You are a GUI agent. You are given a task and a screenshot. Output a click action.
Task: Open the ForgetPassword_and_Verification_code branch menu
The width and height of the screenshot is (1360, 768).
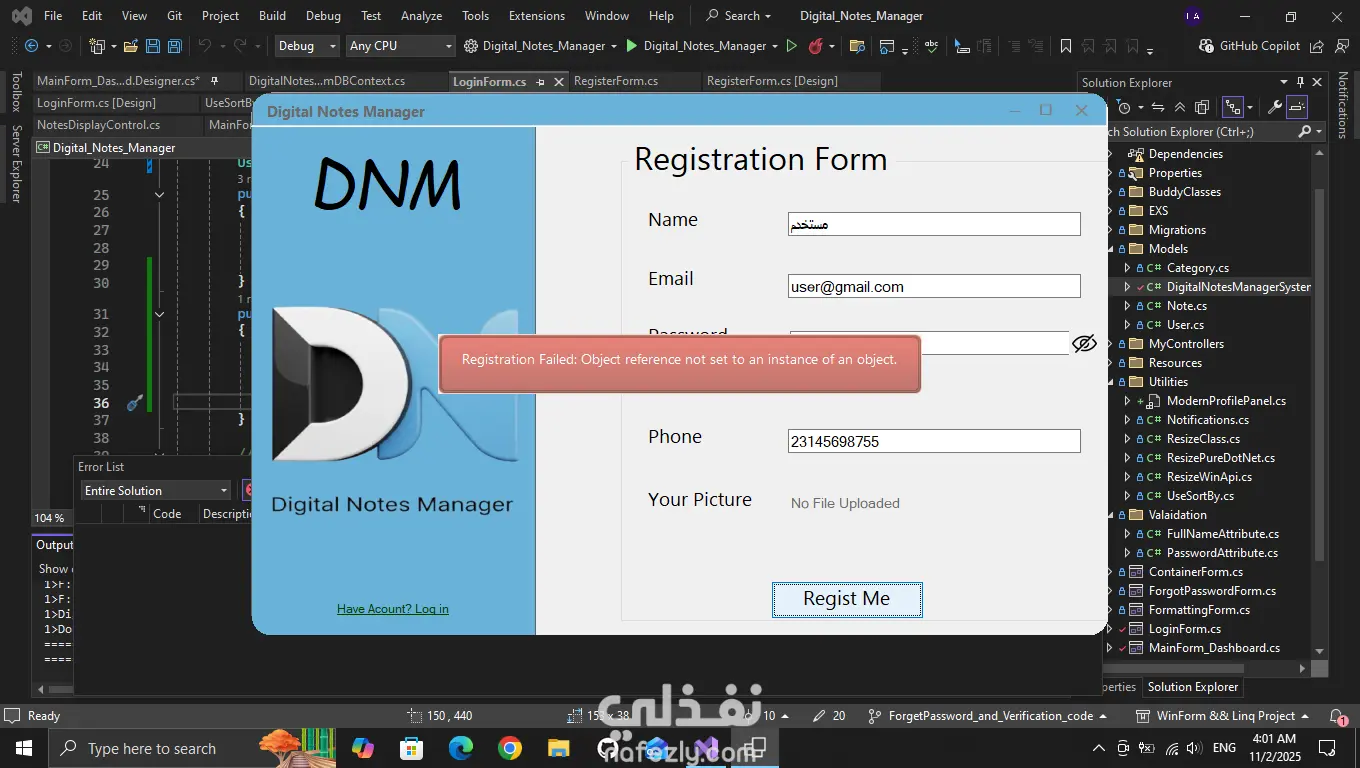987,716
